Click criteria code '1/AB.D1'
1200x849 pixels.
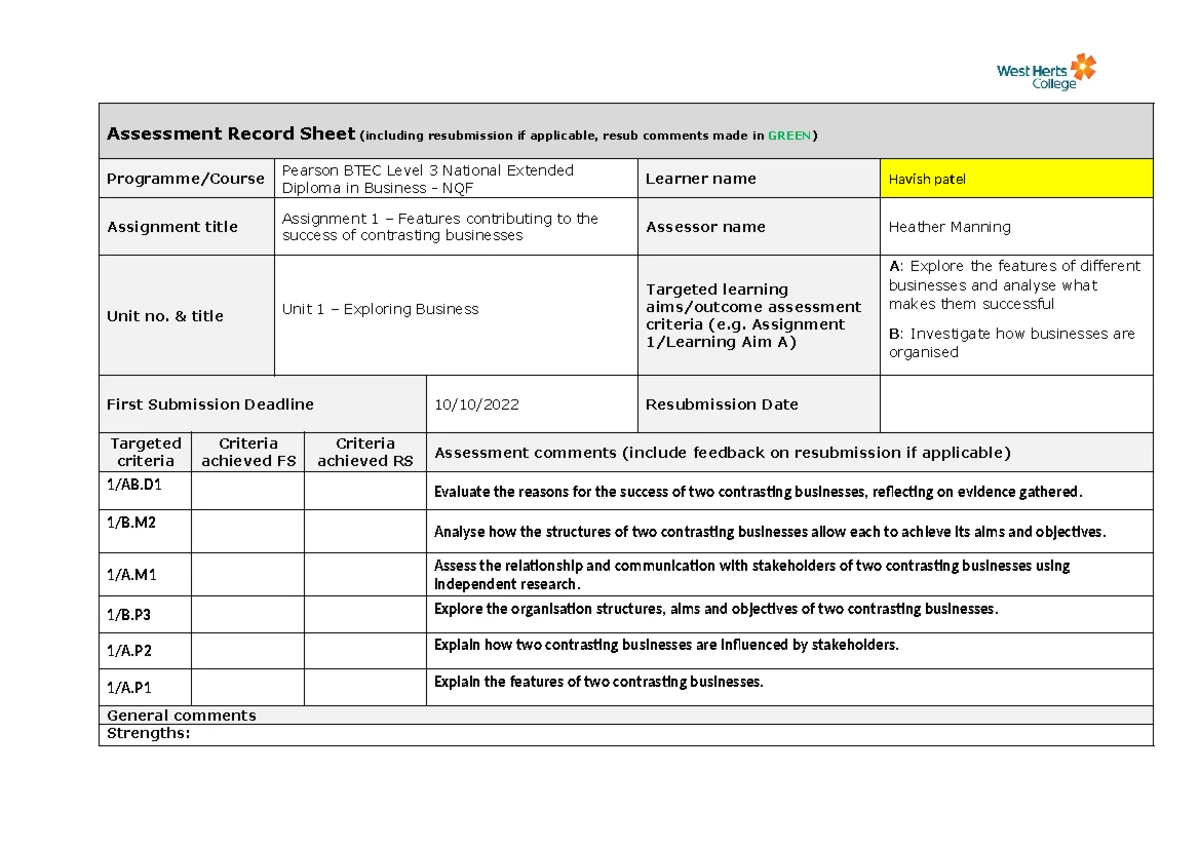[x=134, y=485]
